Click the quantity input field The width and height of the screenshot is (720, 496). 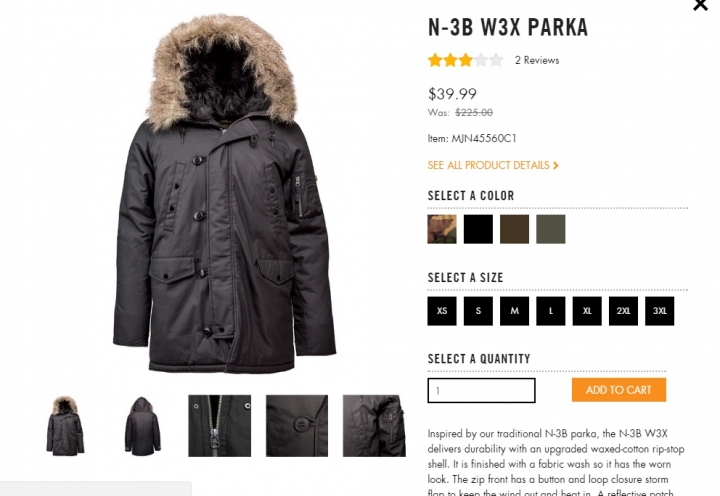(481, 390)
